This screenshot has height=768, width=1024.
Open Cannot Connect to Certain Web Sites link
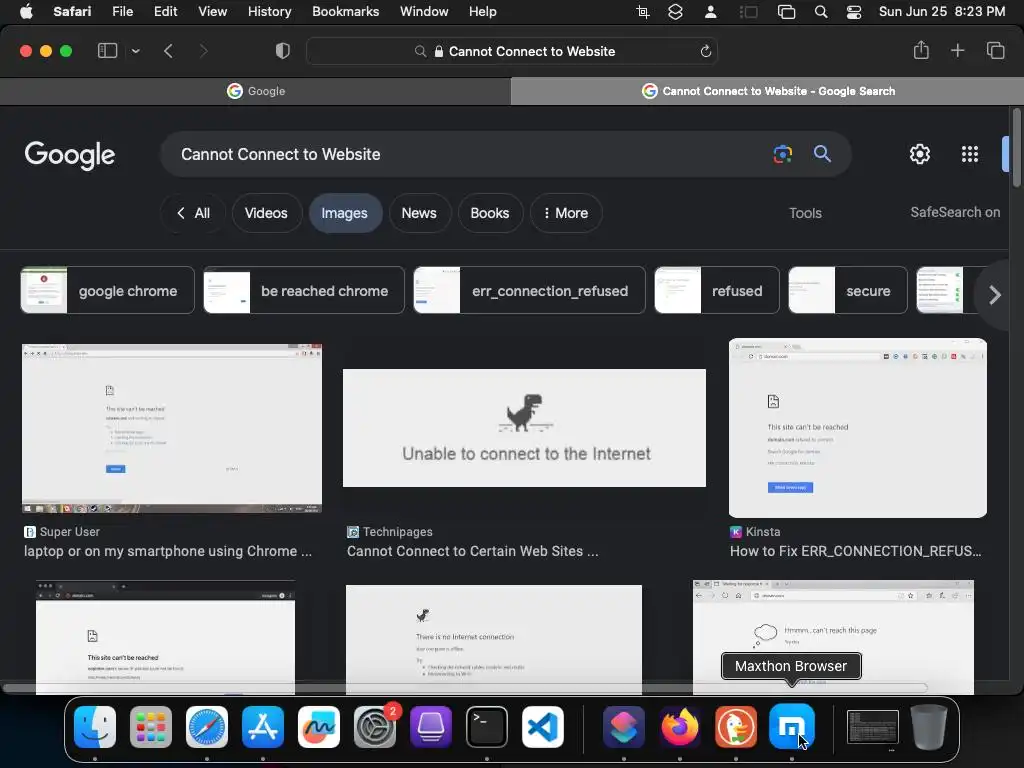[x=472, y=551]
